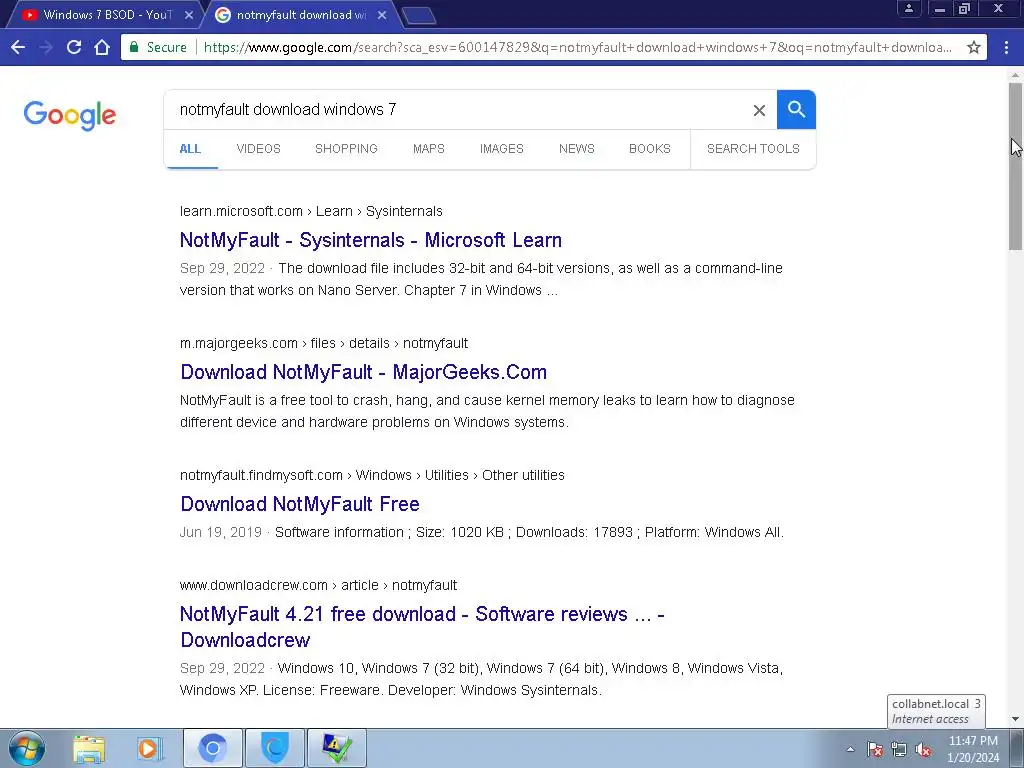Image resolution: width=1024 pixels, height=768 pixels.
Task: Bookmark this page with the star icon
Action: (x=974, y=47)
